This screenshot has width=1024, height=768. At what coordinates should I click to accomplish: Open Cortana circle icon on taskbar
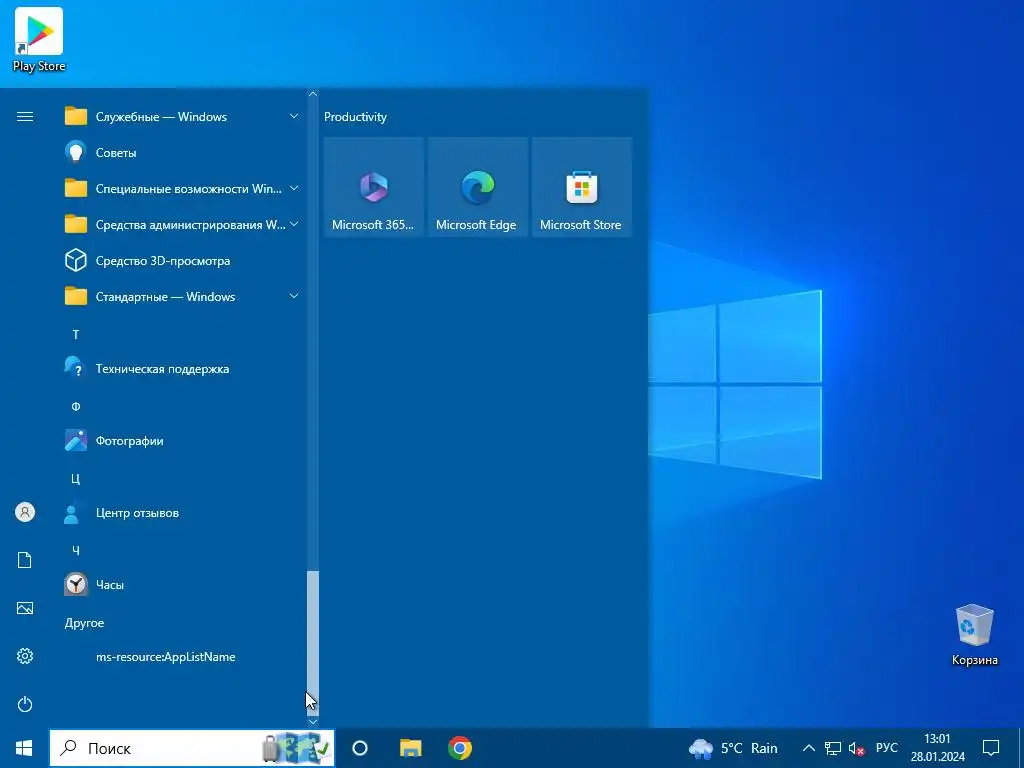pyautogui.click(x=360, y=748)
